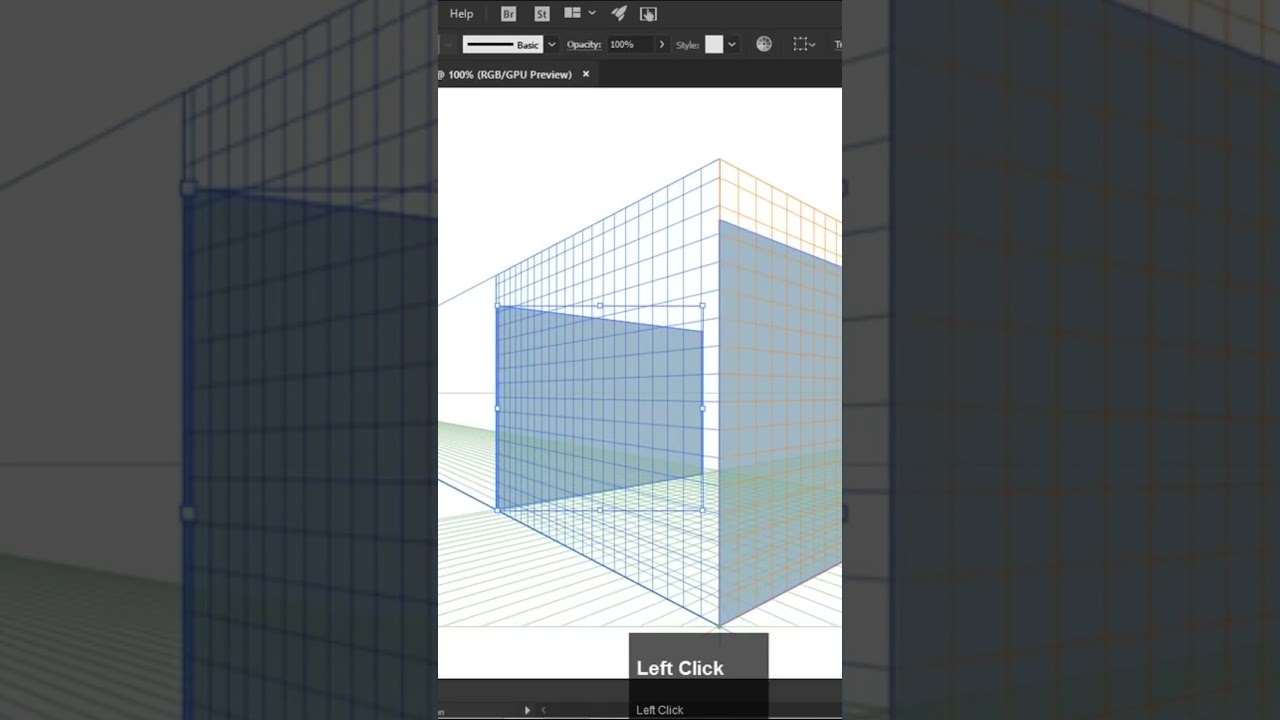The width and height of the screenshot is (1280, 720).
Task: Open the Recolor Artwork color wheel icon
Action: tap(764, 44)
